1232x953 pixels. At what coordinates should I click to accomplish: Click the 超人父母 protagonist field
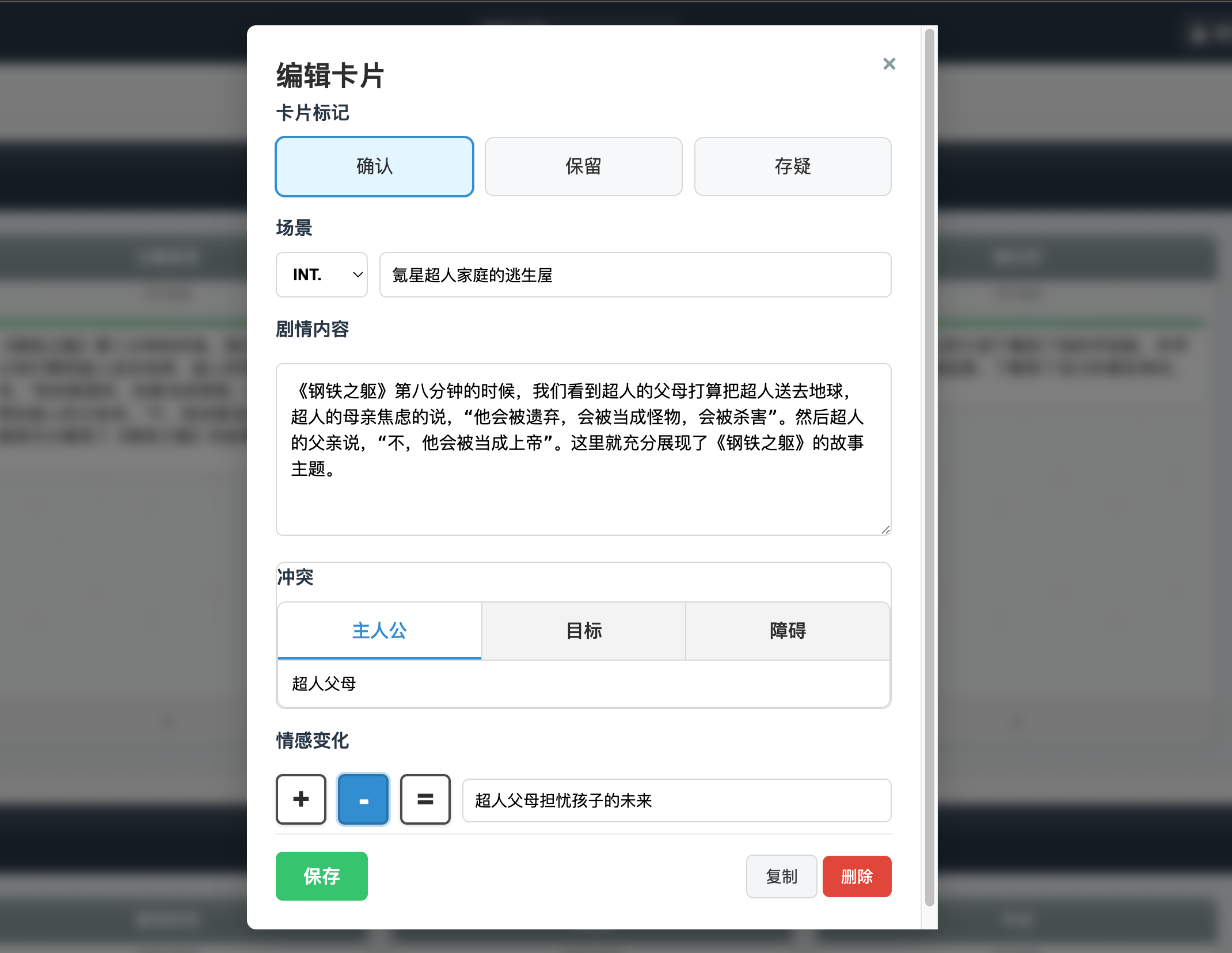click(x=583, y=684)
